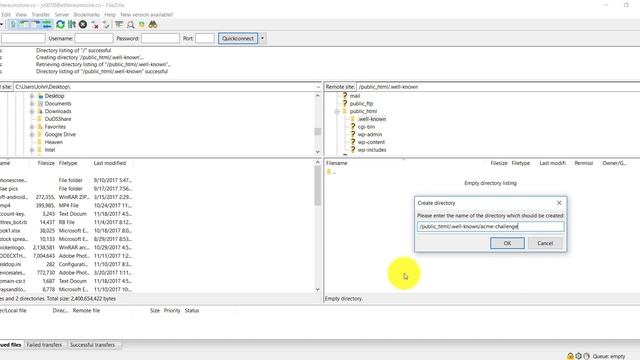Viewport: 640px width, 360px height.
Task: Cancel the current operation with black X icon
Action: click(x=83, y=24)
